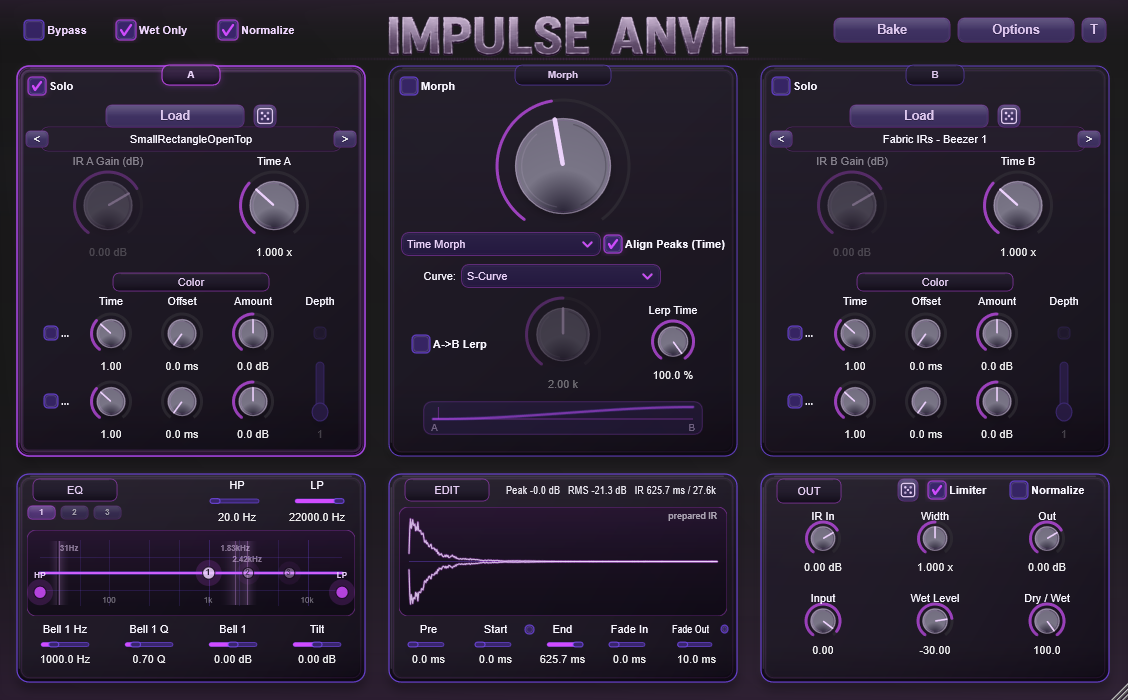Click the small dot toggle next to Start
Viewport: 1128px width, 700px height.
pos(529,629)
